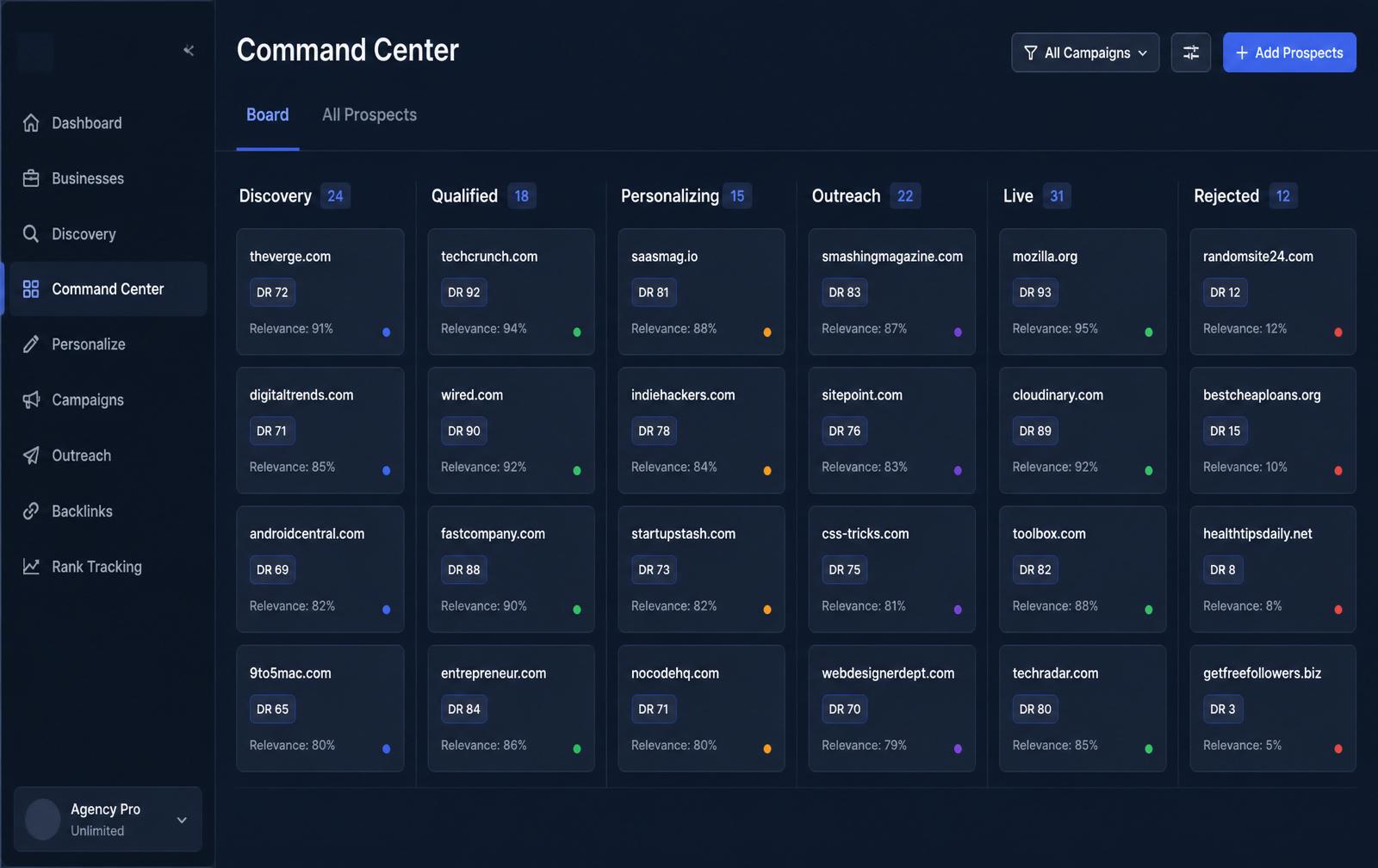The height and width of the screenshot is (868, 1378).
Task: Click the DR 93 badge on mozilla.org
Action: pyautogui.click(x=1035, y=293)
